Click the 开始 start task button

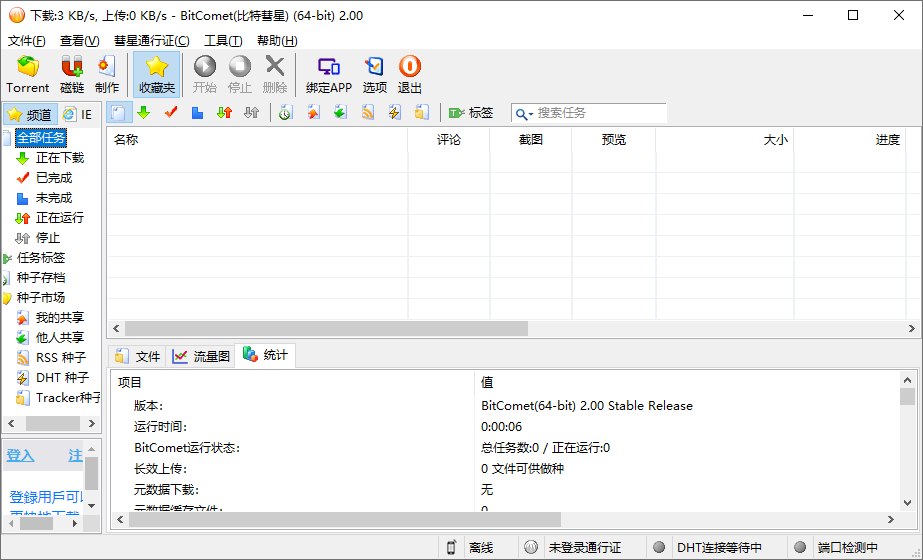tap(205, 74)
